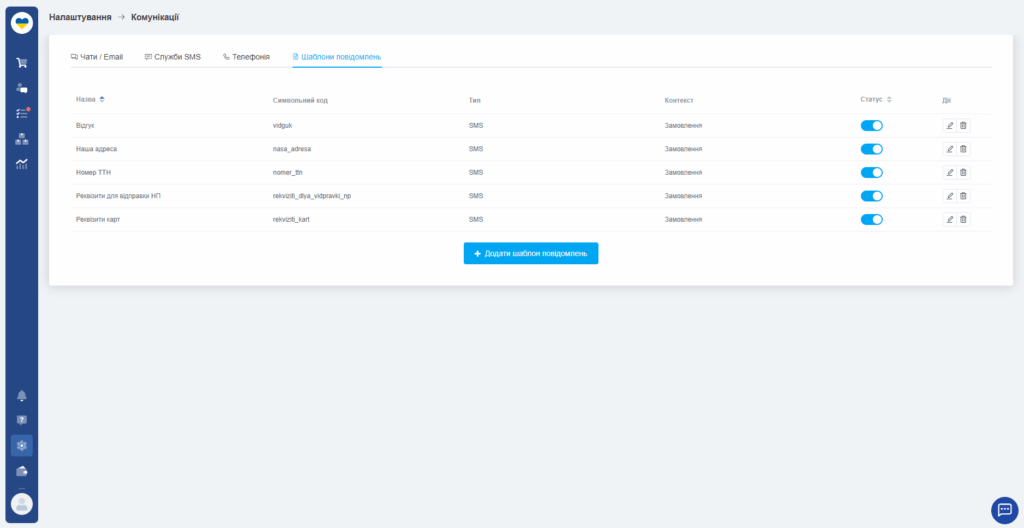Delete the Реквізити карт template

coord(963,220)
